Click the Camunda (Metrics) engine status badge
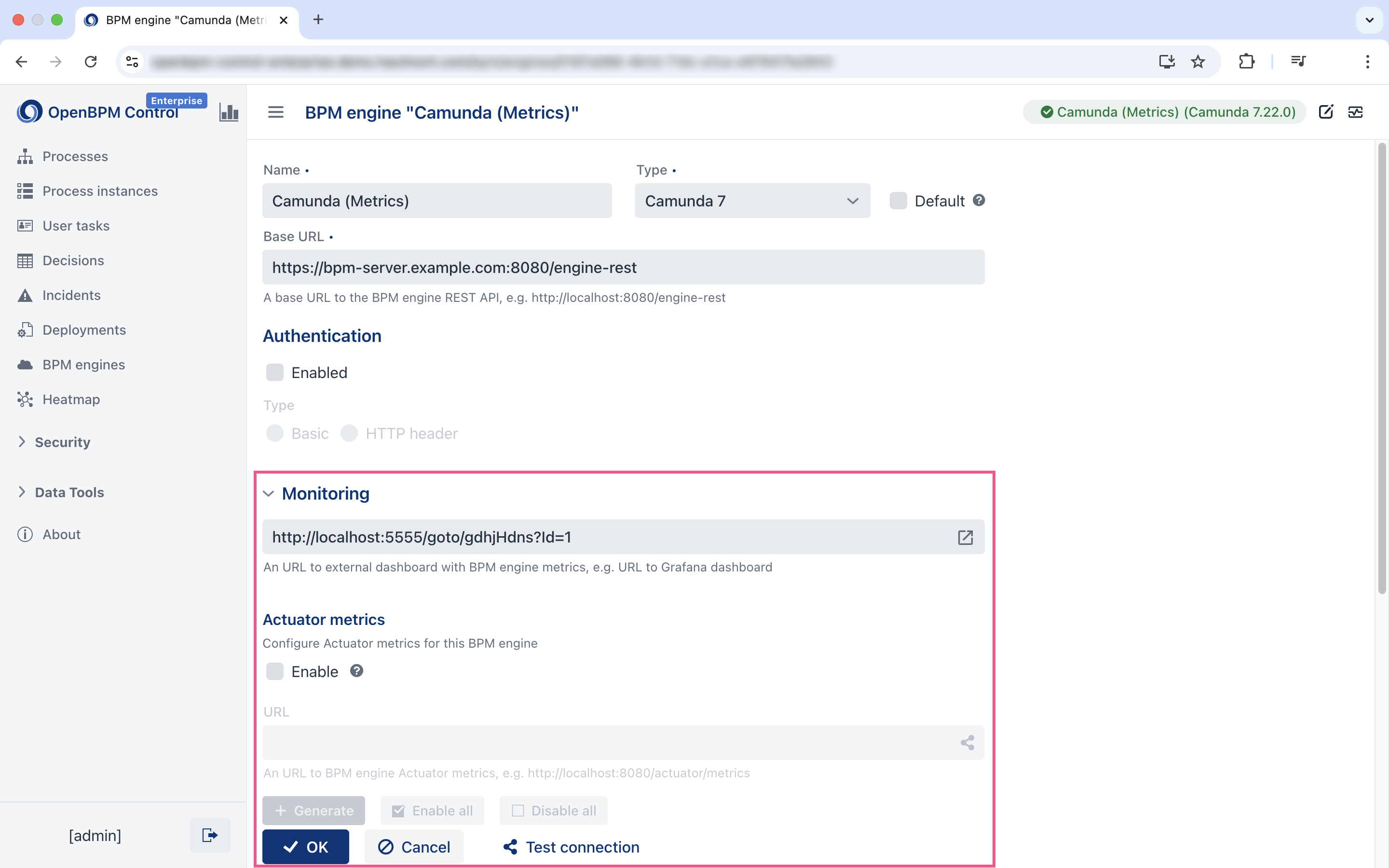The image size is (1389, 868). click(1165, 112)
